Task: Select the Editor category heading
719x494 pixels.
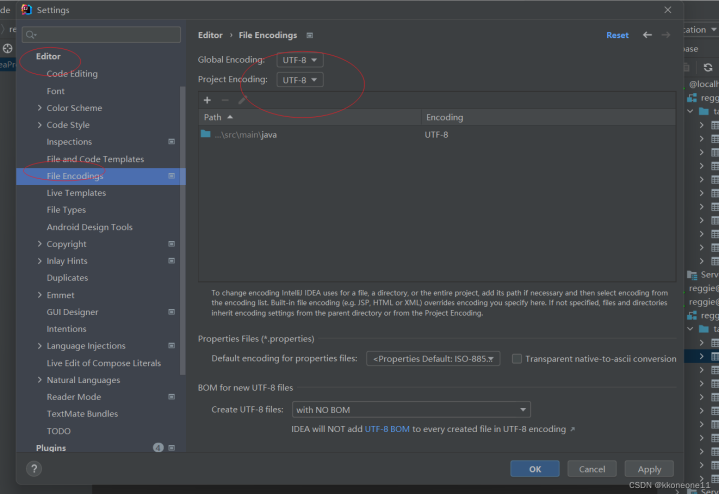Action: click(48, 56)
